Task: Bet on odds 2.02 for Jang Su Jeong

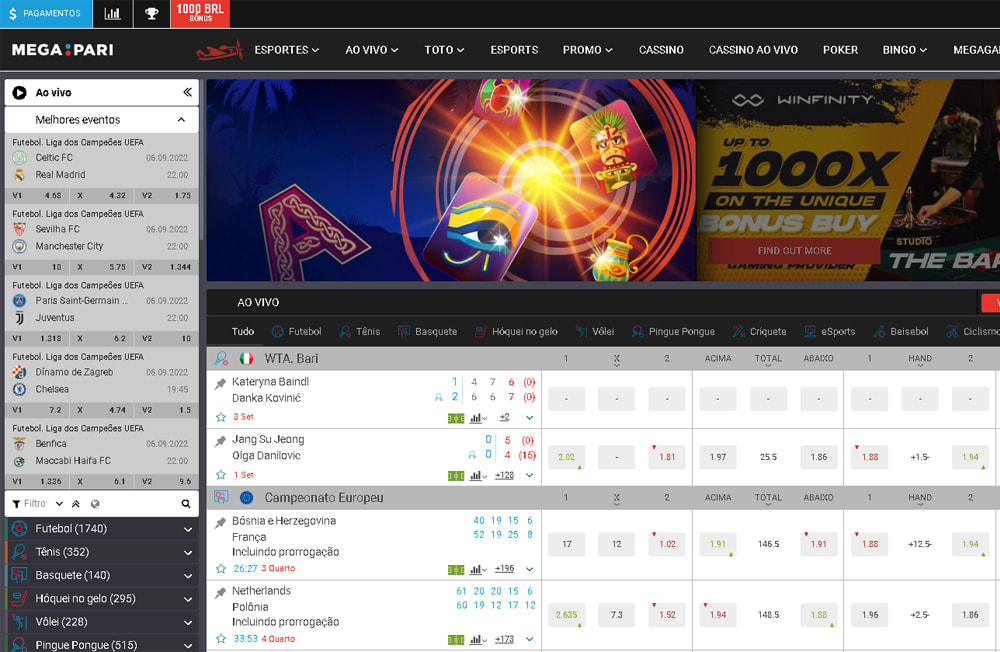Action: 566,457
